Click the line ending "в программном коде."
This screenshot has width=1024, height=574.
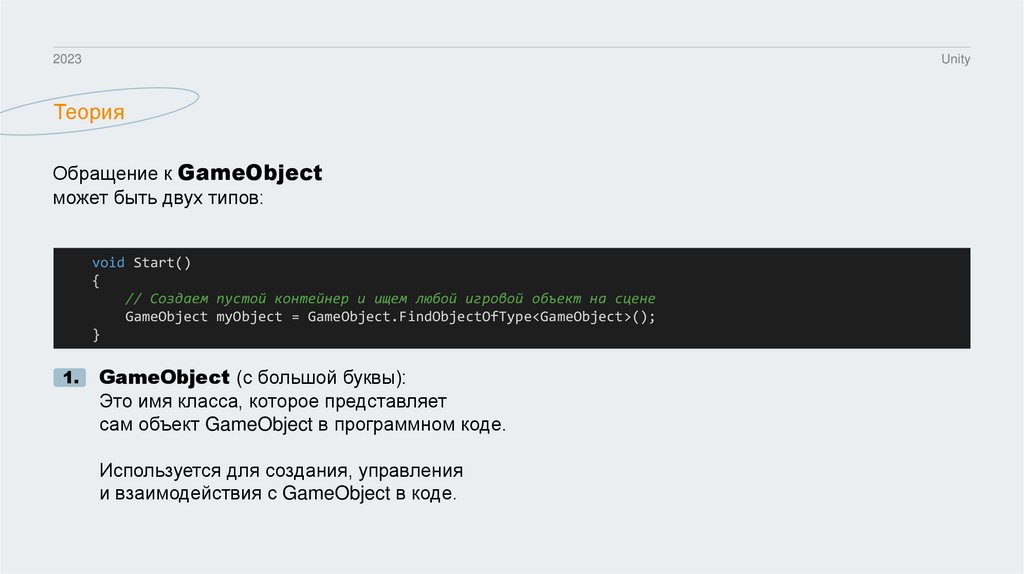point(303,426)
